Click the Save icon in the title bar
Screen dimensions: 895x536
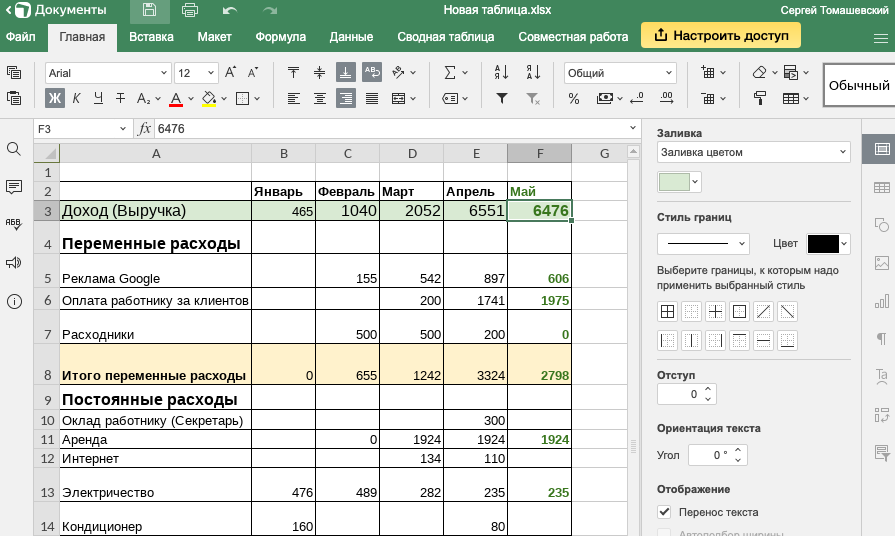[x=149, y=10]
